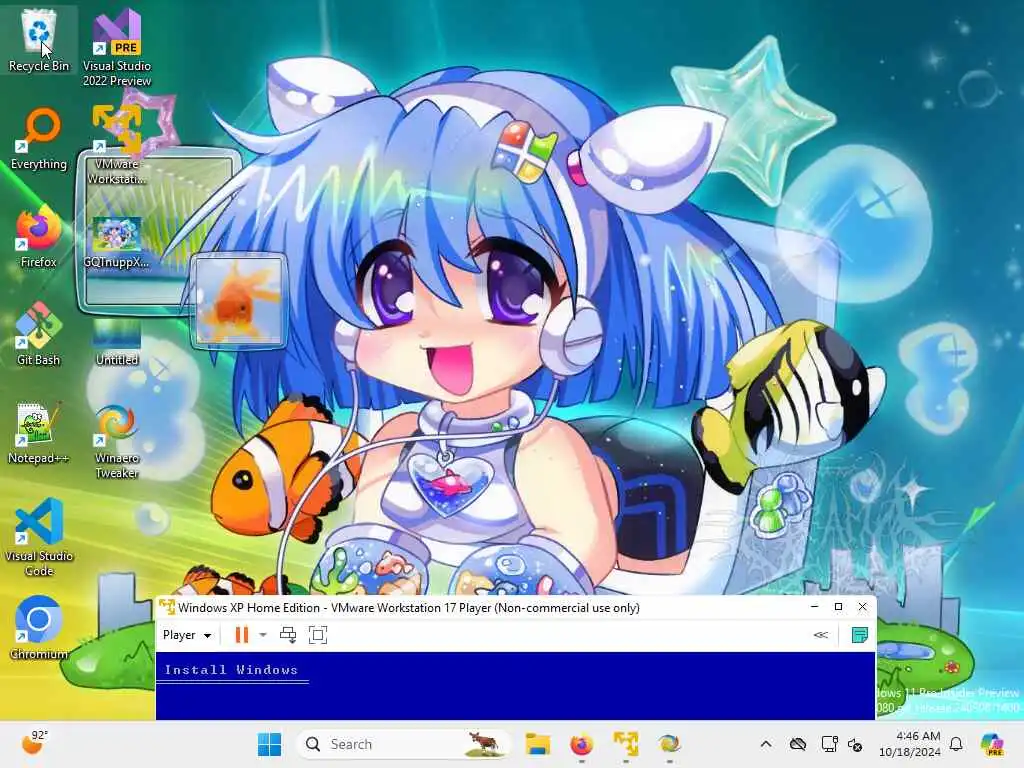1024x768 pixels.
Task: Click the cloud sync tray icon
Action: coord(797,744)
